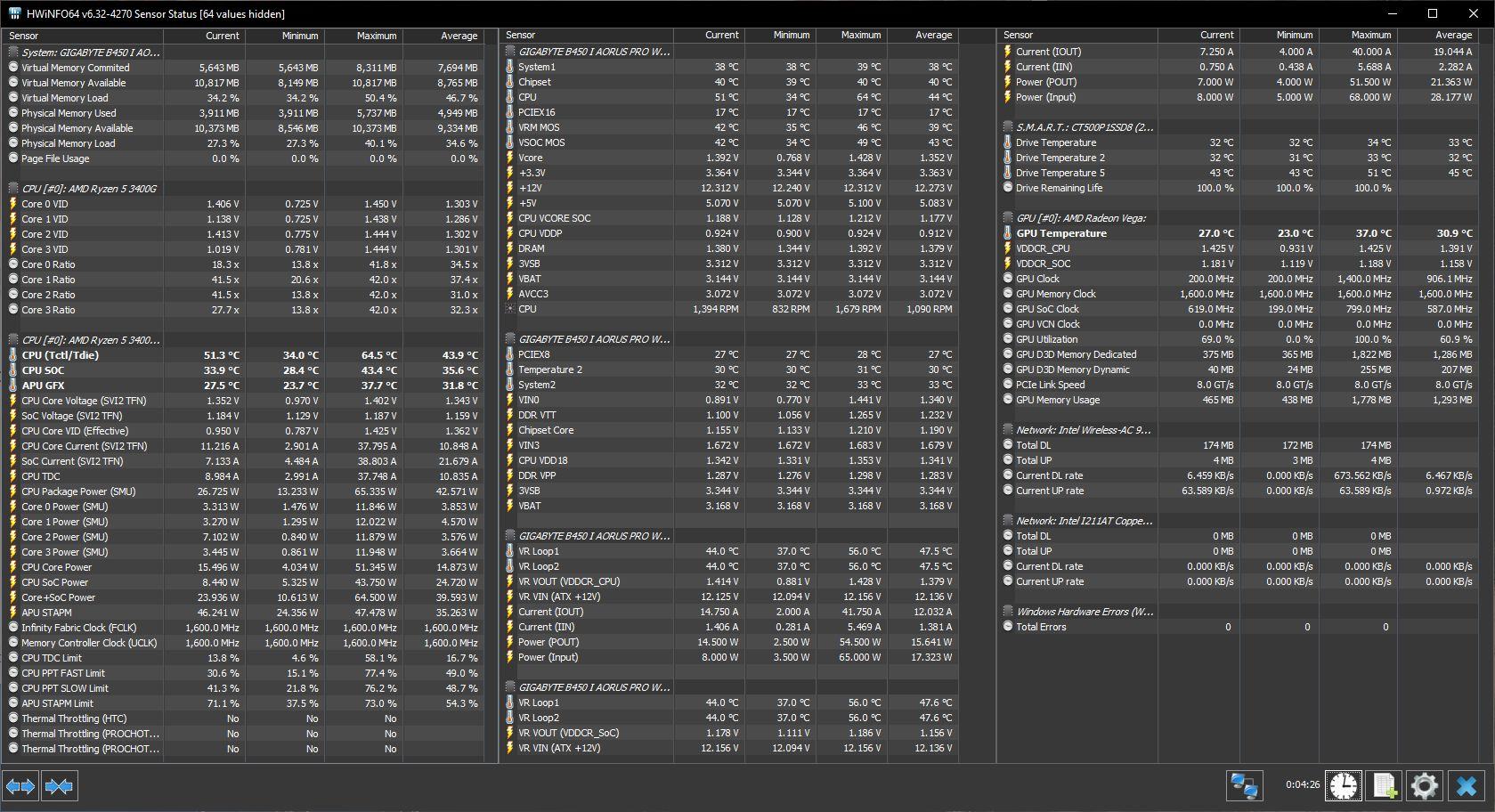Screen dimensions: 1495x812
Task: Select the VSOC MOS row
Action: [x=729, y=142]
